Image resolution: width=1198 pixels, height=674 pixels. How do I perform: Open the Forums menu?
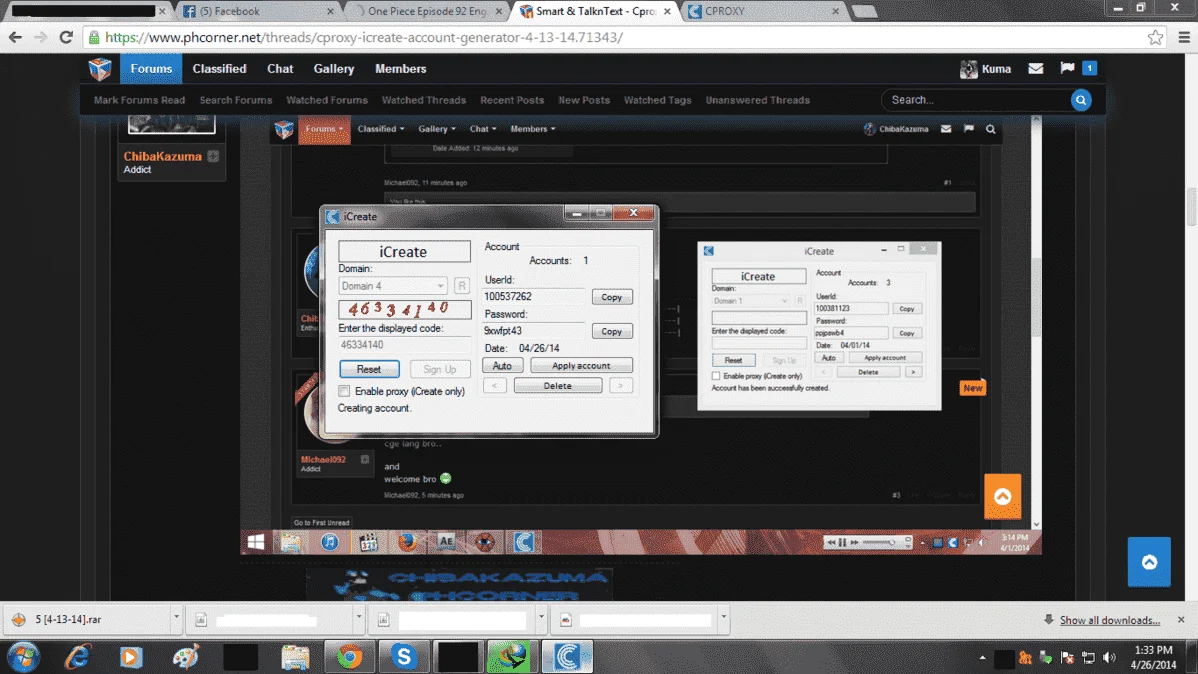point(151,69)
